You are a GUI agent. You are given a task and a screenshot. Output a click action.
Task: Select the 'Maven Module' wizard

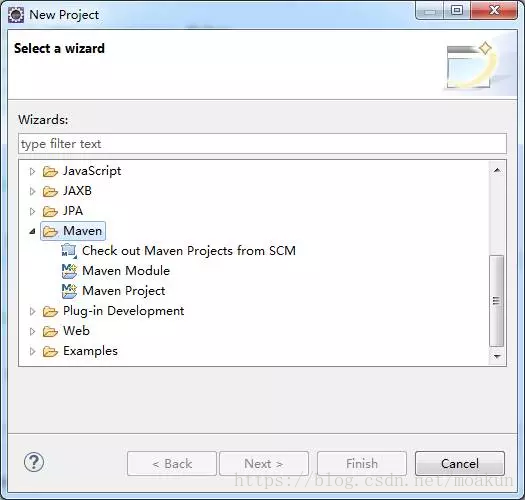click(126, 271)
